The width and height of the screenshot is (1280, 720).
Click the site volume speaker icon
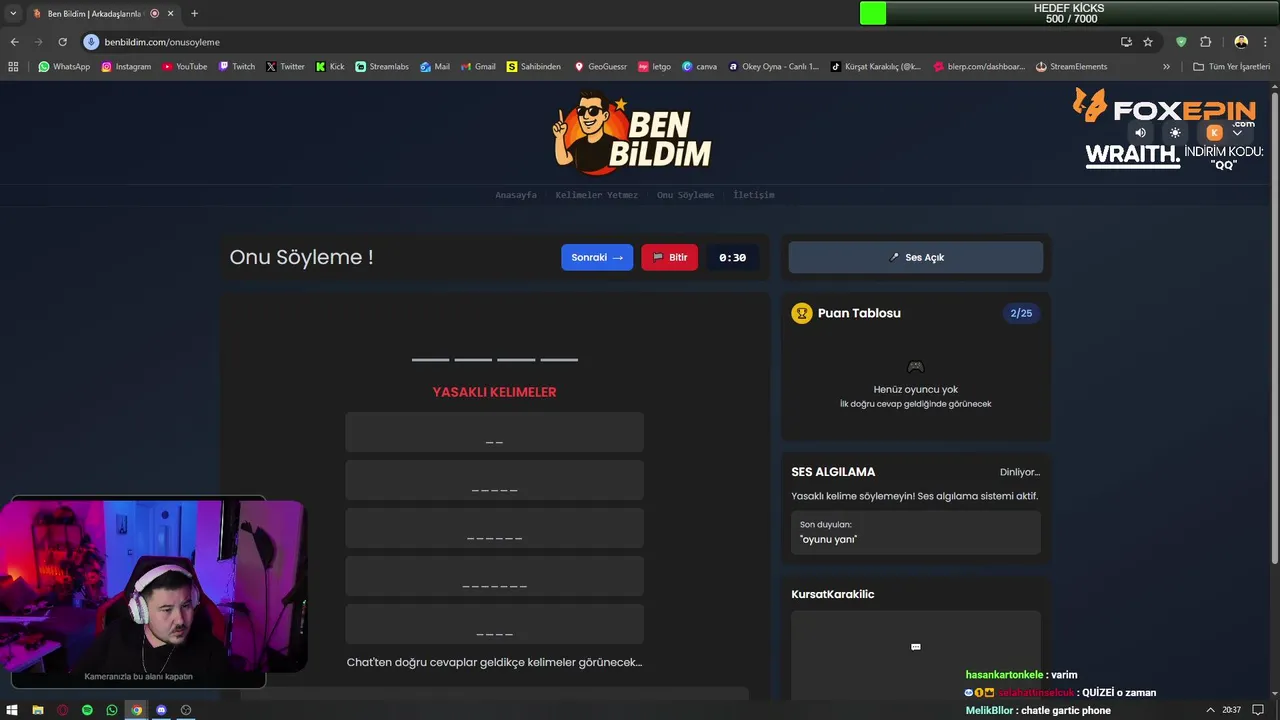click(1141, 133)
